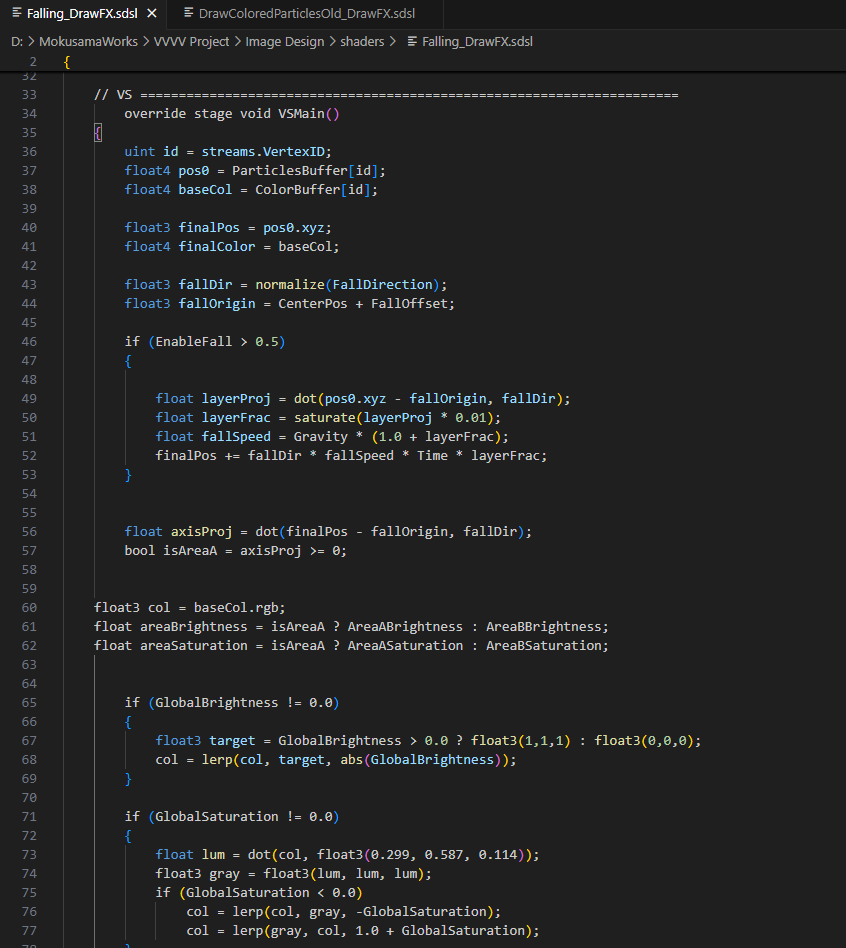Image resolution: width=846 pixels, height=948 pixels.
Task: Click Falling_DrawFX.sdsl in the breadcrumb
Action: coord(477,41)
